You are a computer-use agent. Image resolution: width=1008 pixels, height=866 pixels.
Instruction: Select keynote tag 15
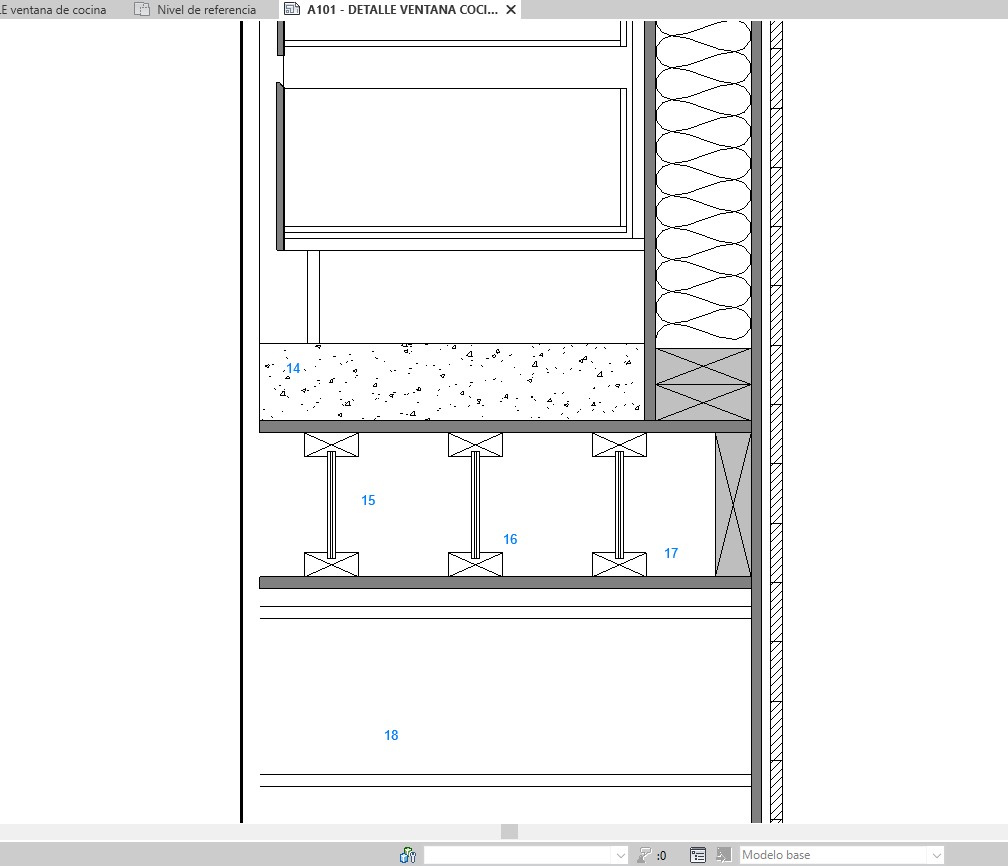pyautogui.click(x=368, y=500)
